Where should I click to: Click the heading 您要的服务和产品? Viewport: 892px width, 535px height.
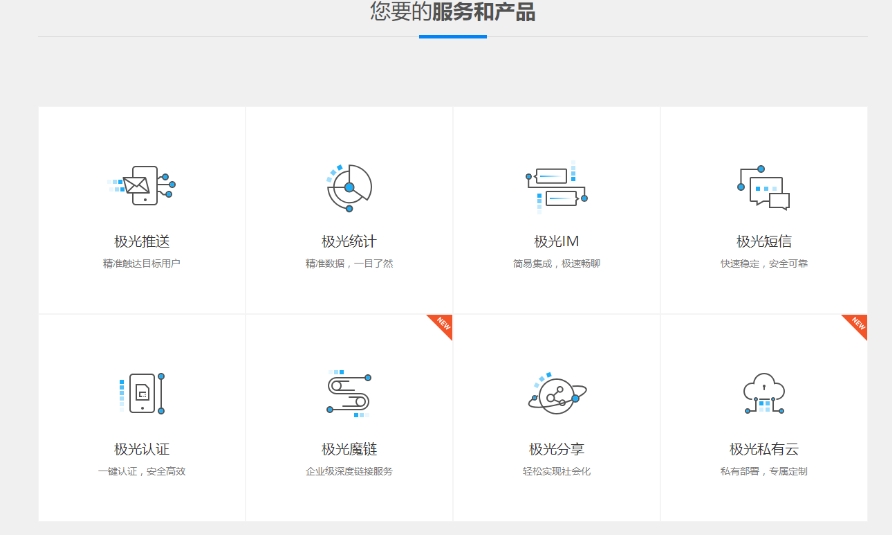click(452, 11)
